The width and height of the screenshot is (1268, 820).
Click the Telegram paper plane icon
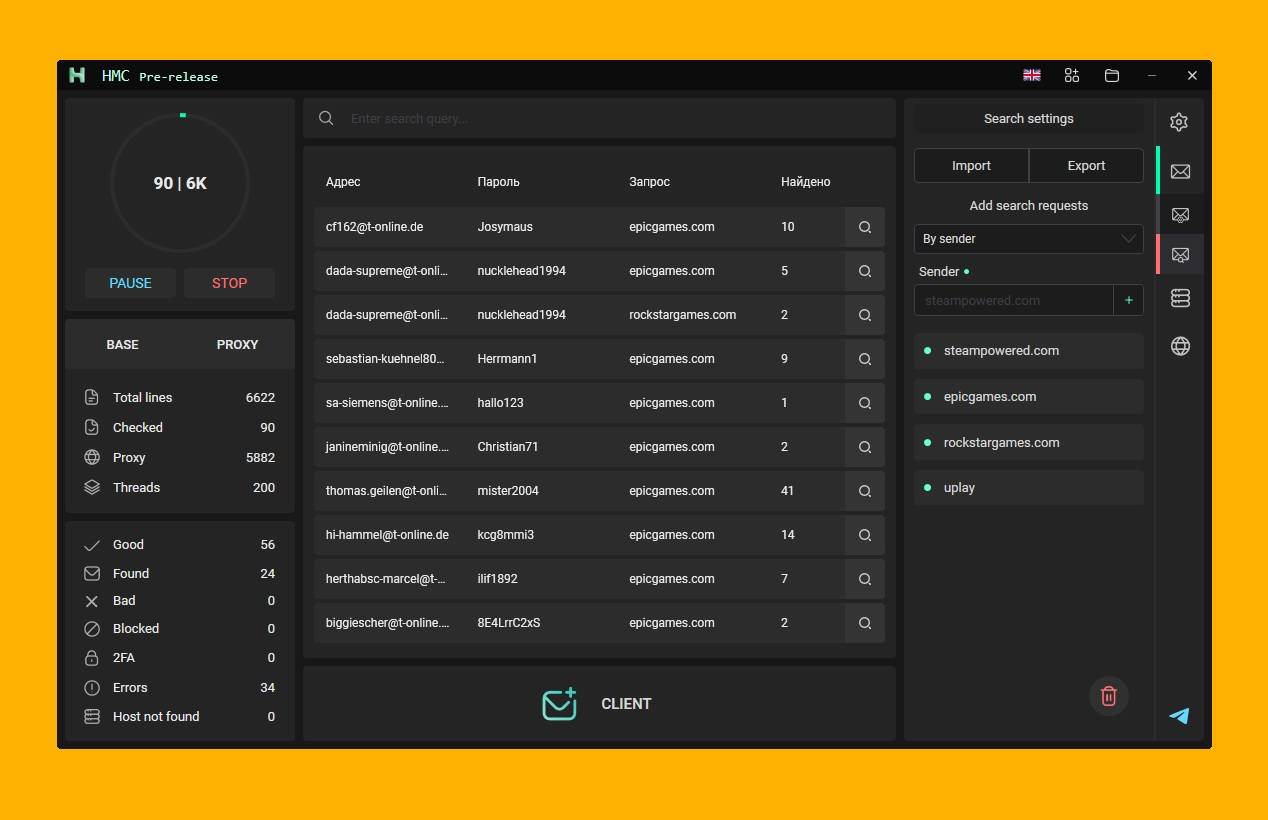coord(1180,716)
